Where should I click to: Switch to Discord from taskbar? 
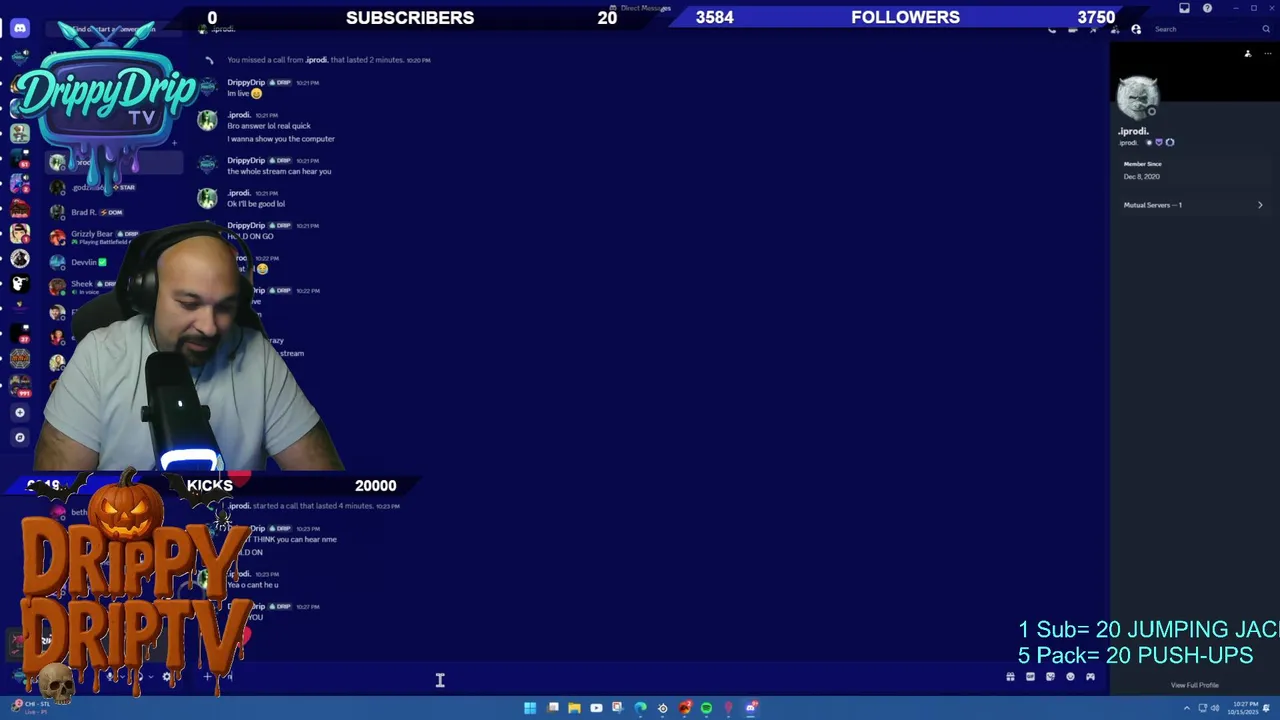(x=751, y=708)
